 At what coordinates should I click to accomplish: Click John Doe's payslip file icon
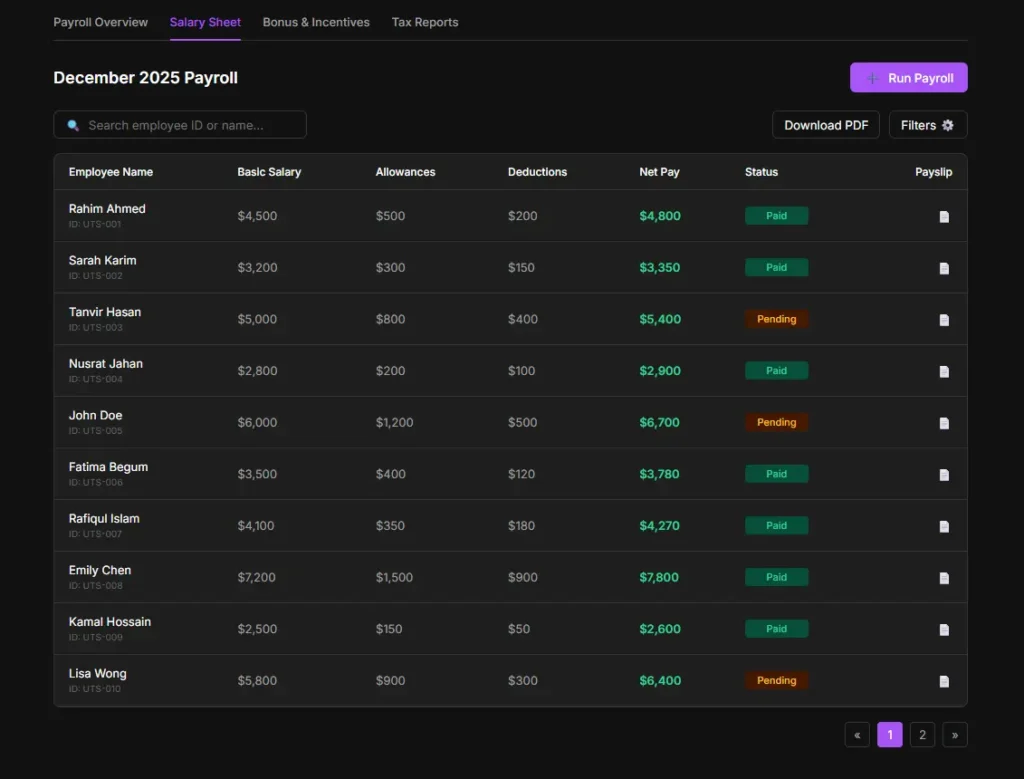click(944, 423)
